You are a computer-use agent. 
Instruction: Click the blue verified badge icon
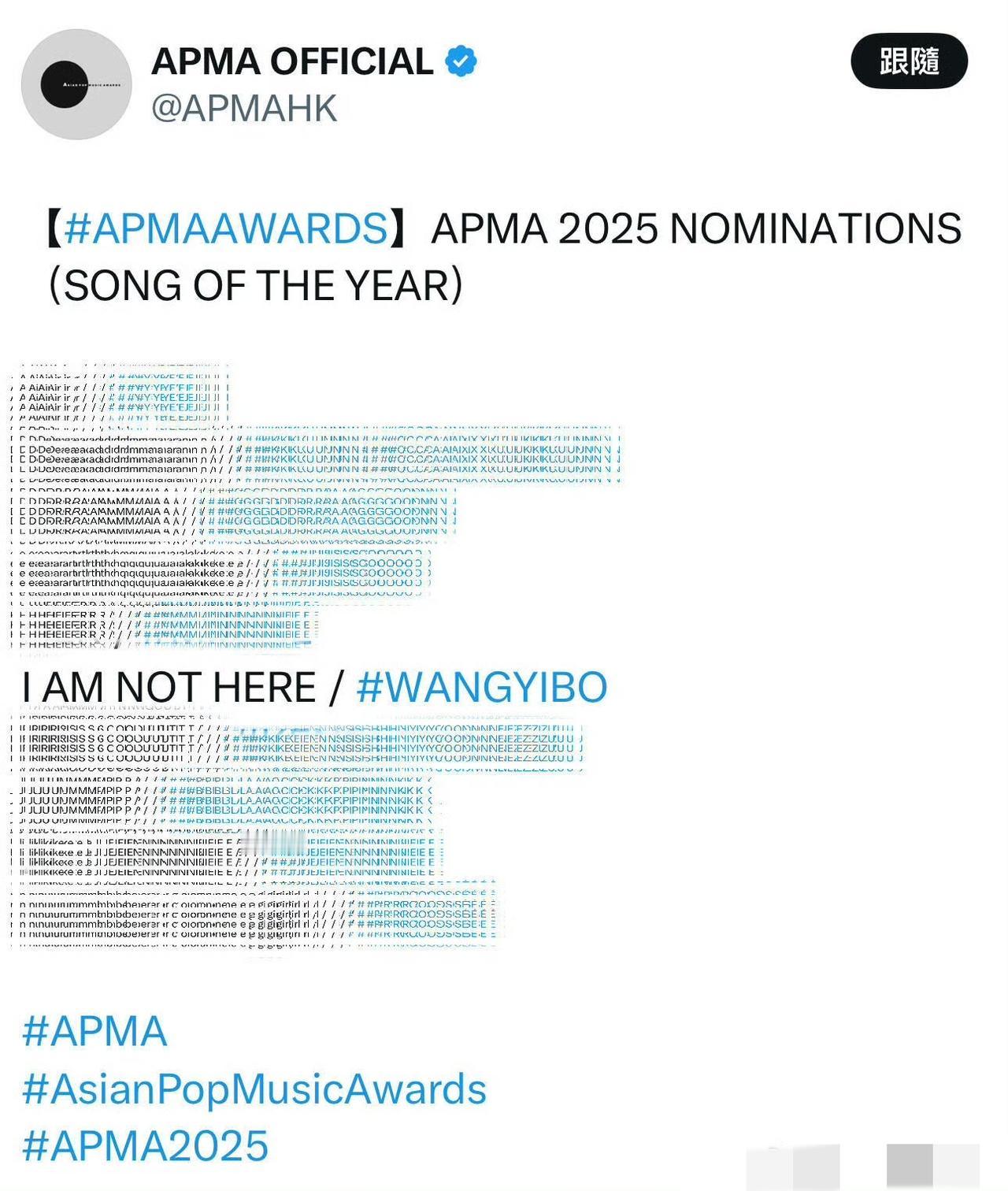[461, 61]
